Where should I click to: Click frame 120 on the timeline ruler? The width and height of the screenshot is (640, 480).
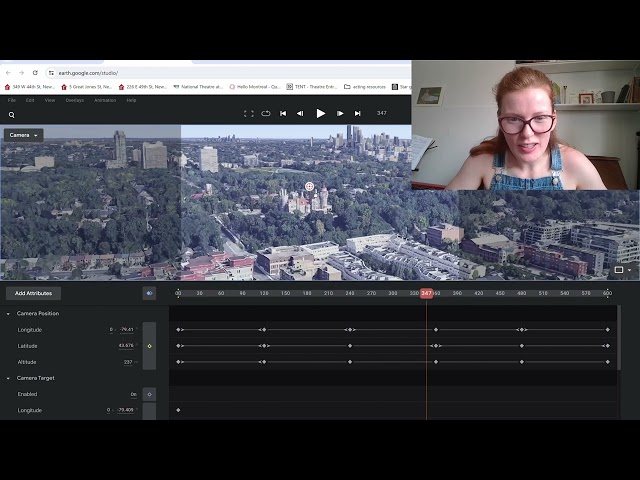(264, 293)
